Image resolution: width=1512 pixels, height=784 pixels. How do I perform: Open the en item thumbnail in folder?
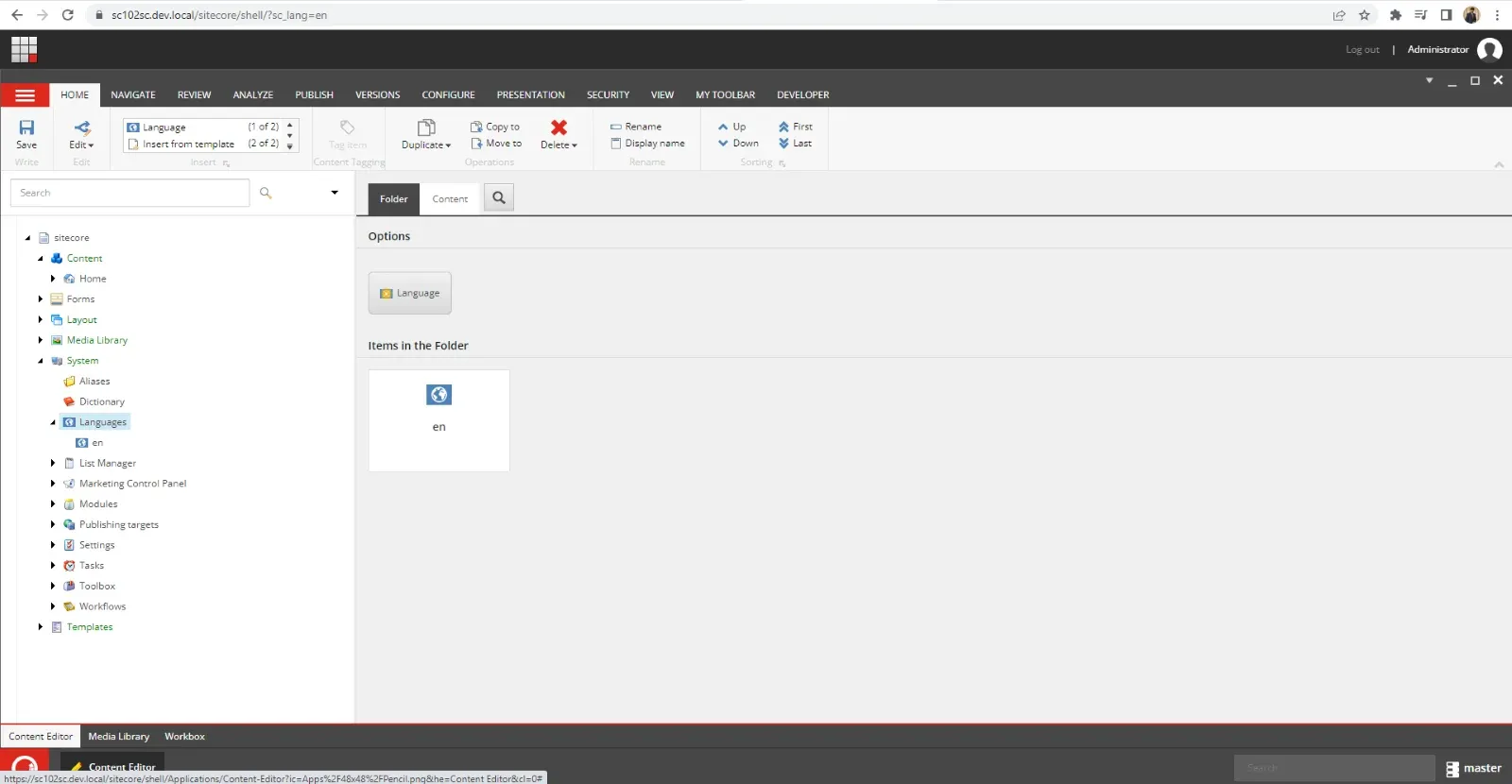click(x=438, y=420)
